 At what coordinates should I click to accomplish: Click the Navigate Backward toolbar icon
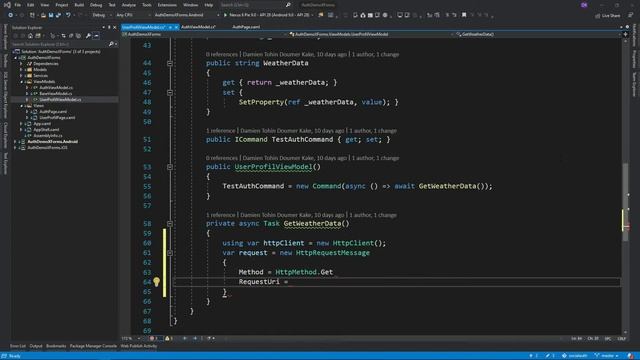(x=11, y=15)
